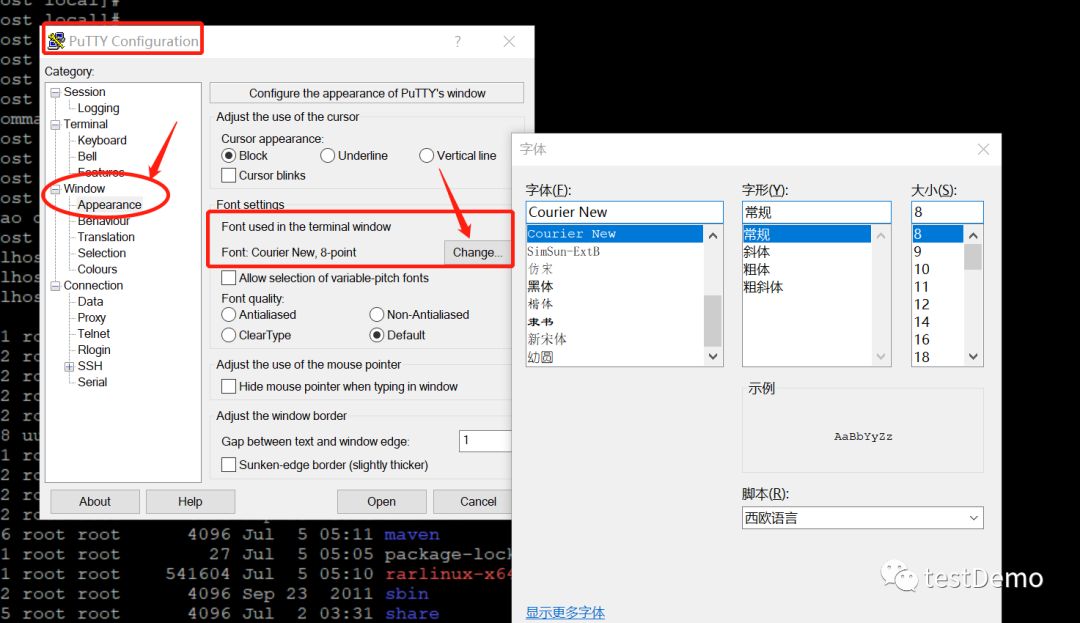Select Data under Connection
The height and width of the screenshot is (623, 1080).
pyautogui.click(x=90, y=302)
